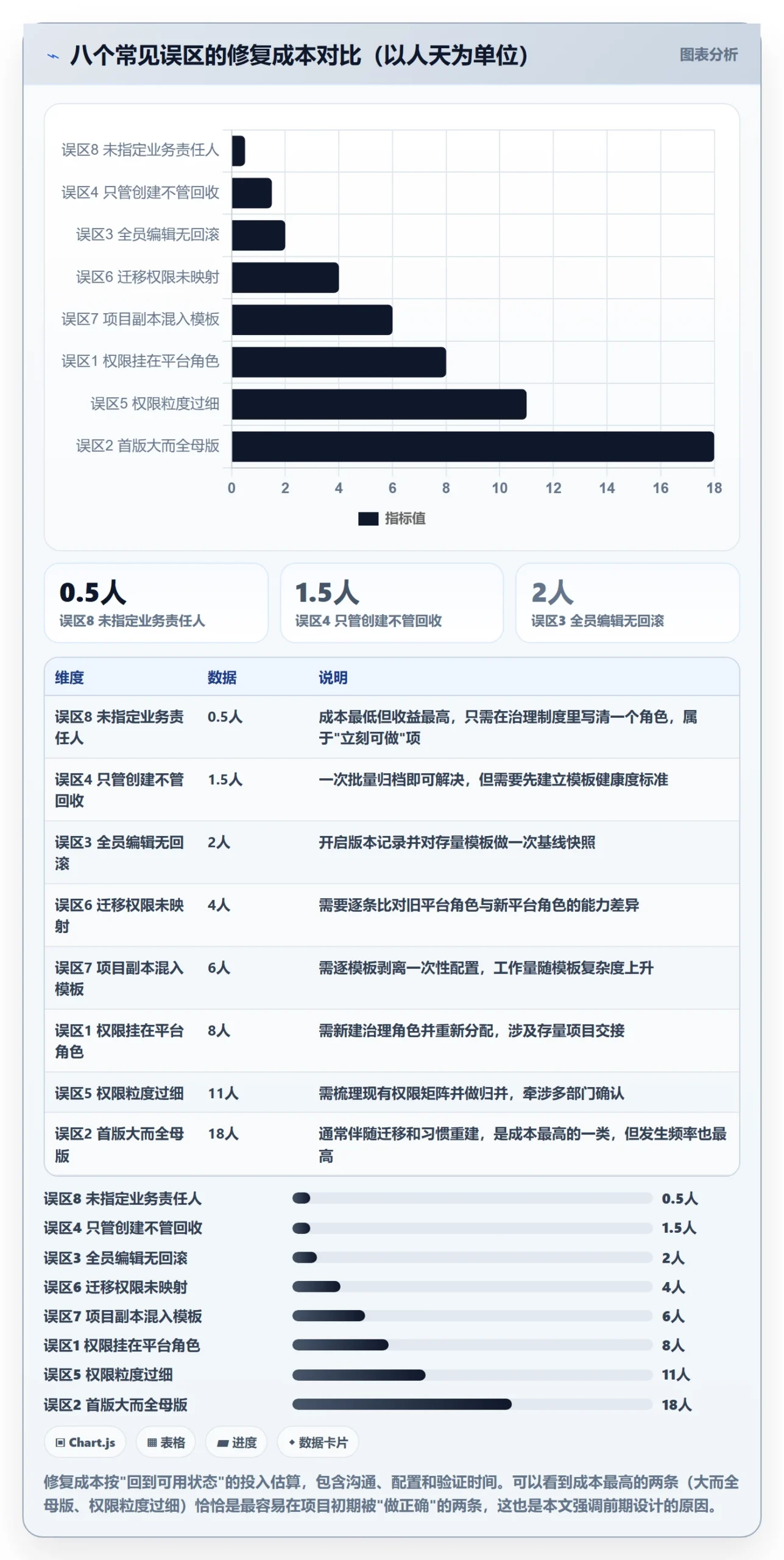Click the 说明 column header
The image size is (784, 1560).
333,678
